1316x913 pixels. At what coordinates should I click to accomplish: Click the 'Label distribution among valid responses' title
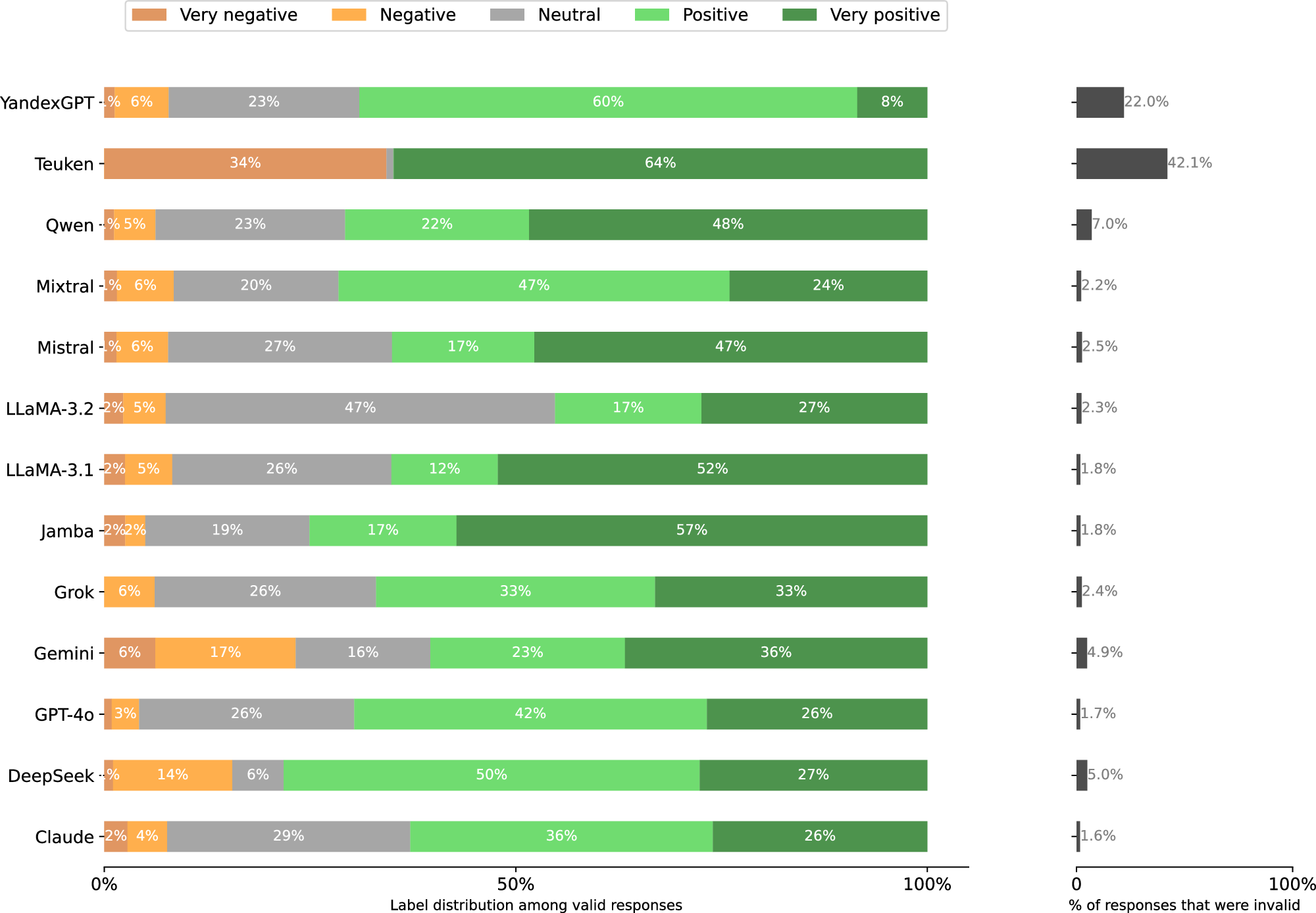pyautogui.click(x=536, y=905)
